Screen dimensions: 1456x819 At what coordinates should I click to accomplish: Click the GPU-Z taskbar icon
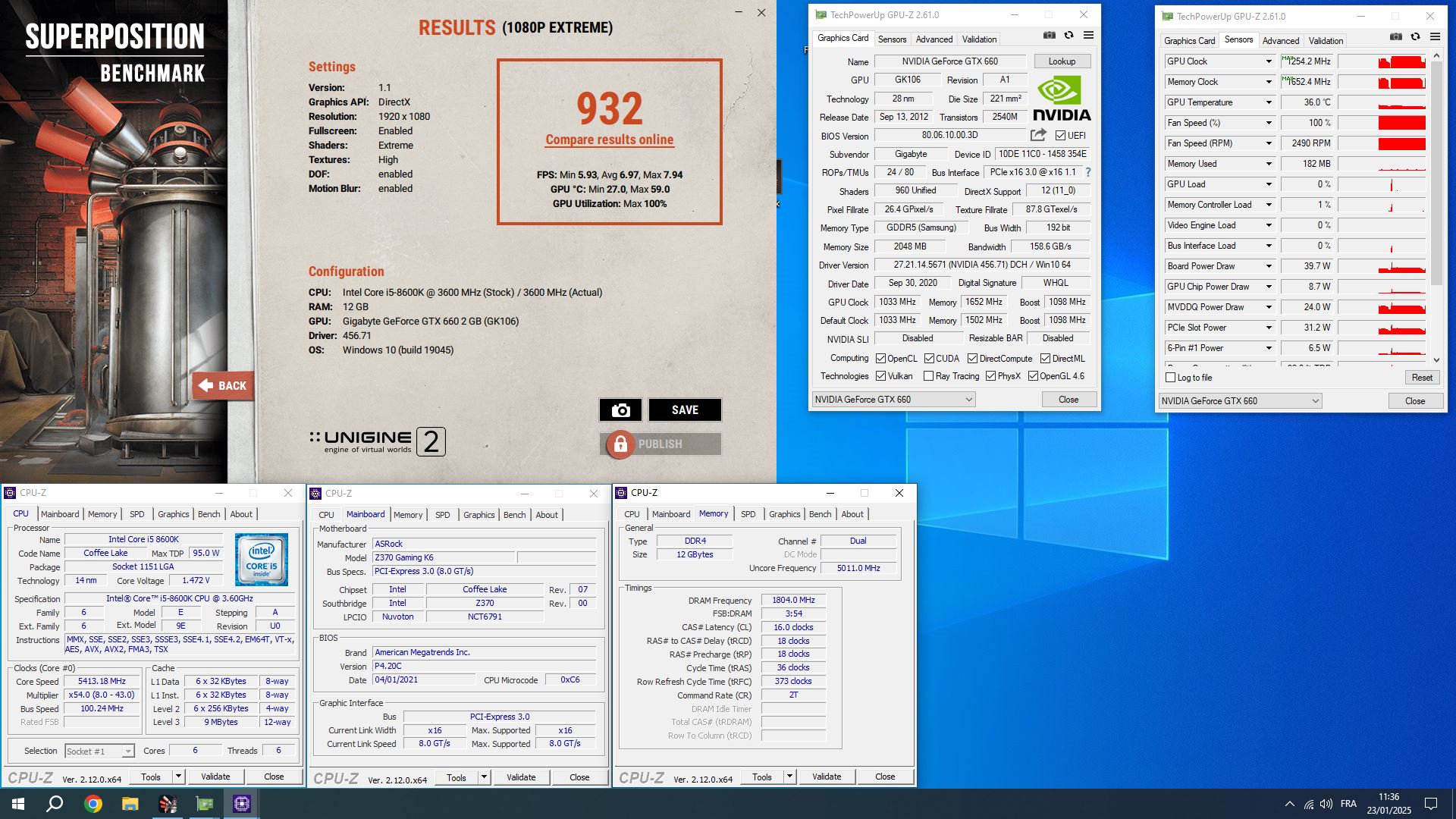click(204, 804)
